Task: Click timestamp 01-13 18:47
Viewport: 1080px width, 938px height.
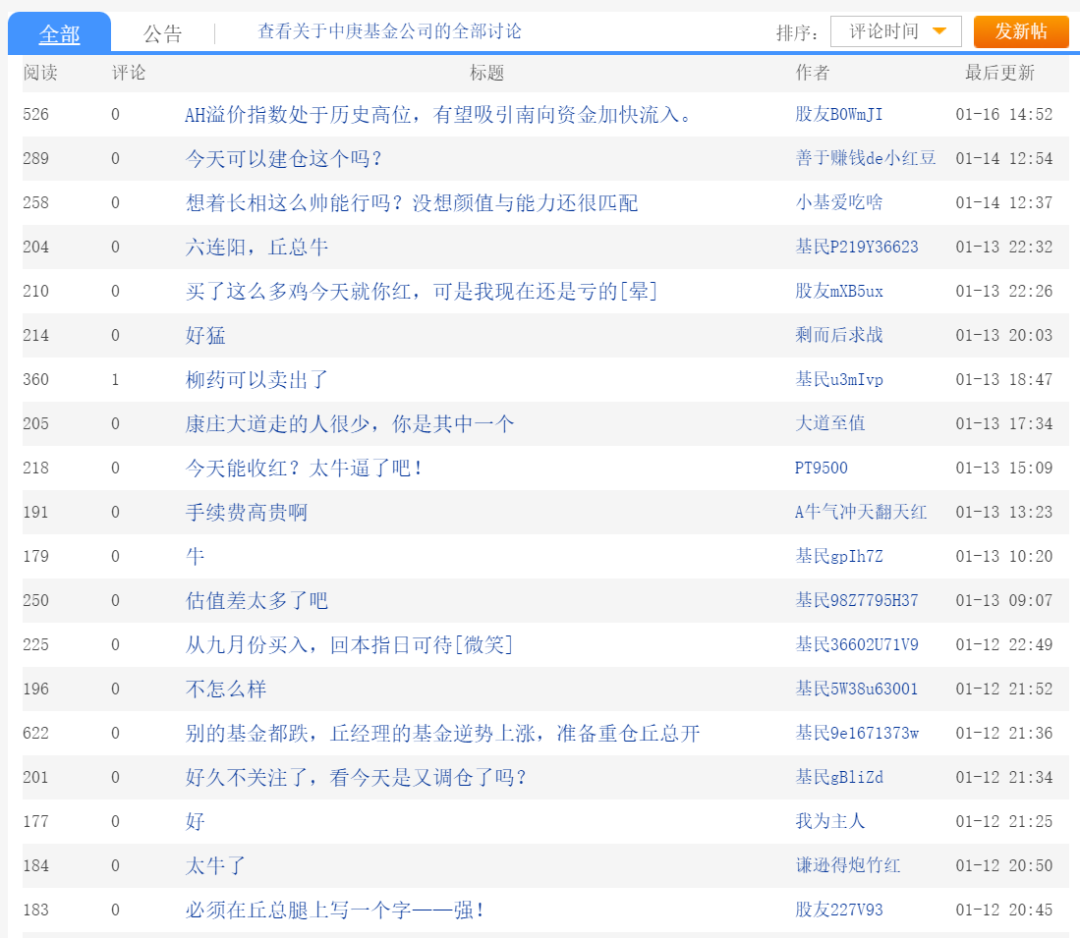Action: [1004, 379]
